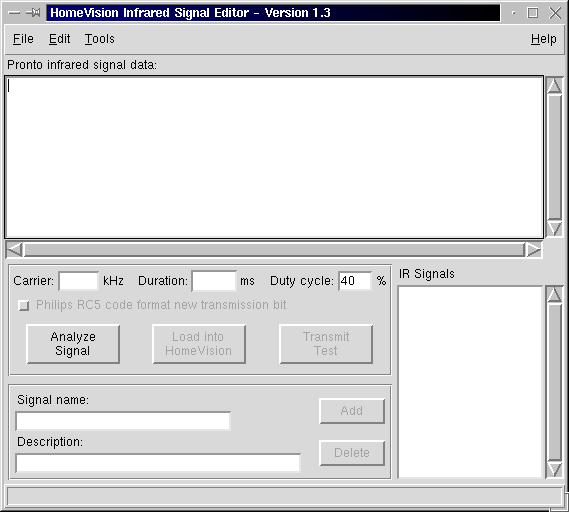Click the signal data vertical scrollbar track

click(x=554, y=157)
